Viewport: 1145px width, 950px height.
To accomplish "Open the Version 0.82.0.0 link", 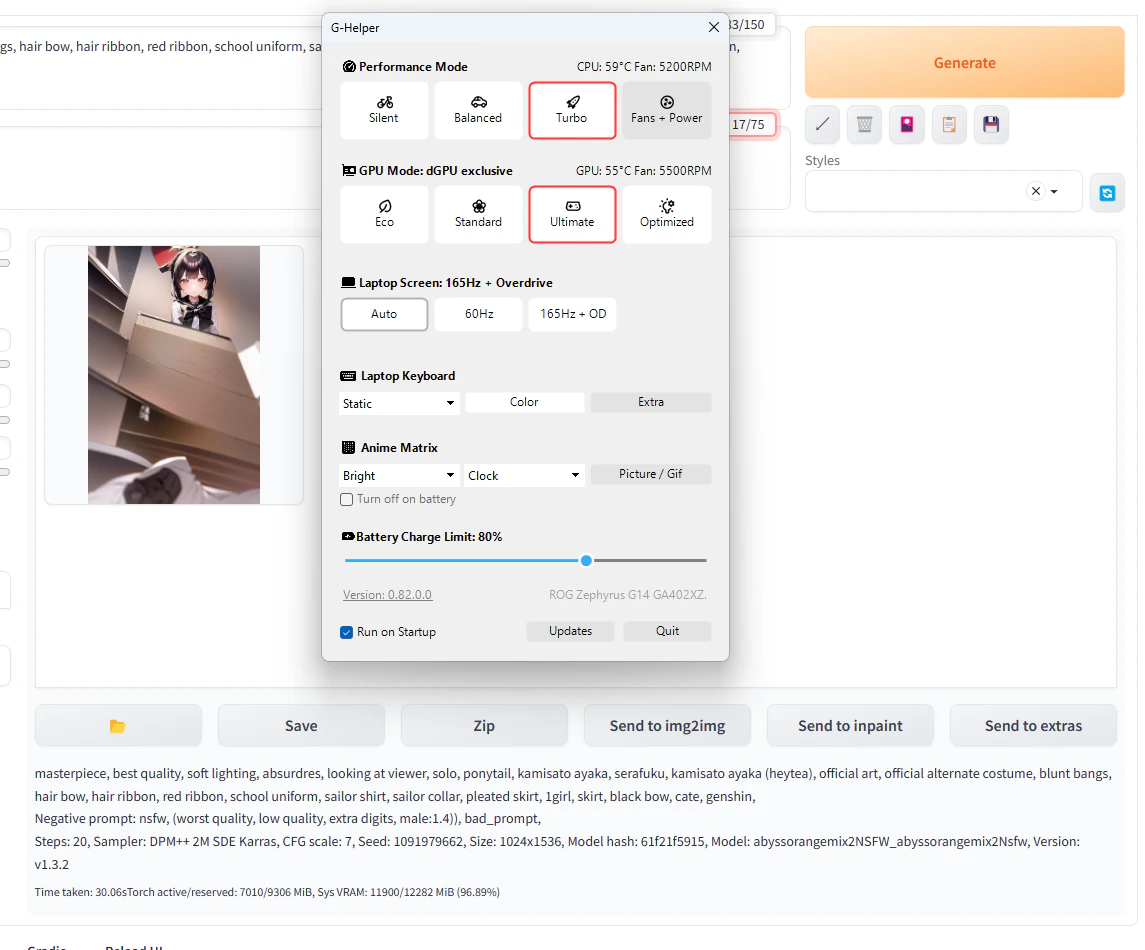I will (388, 594).
